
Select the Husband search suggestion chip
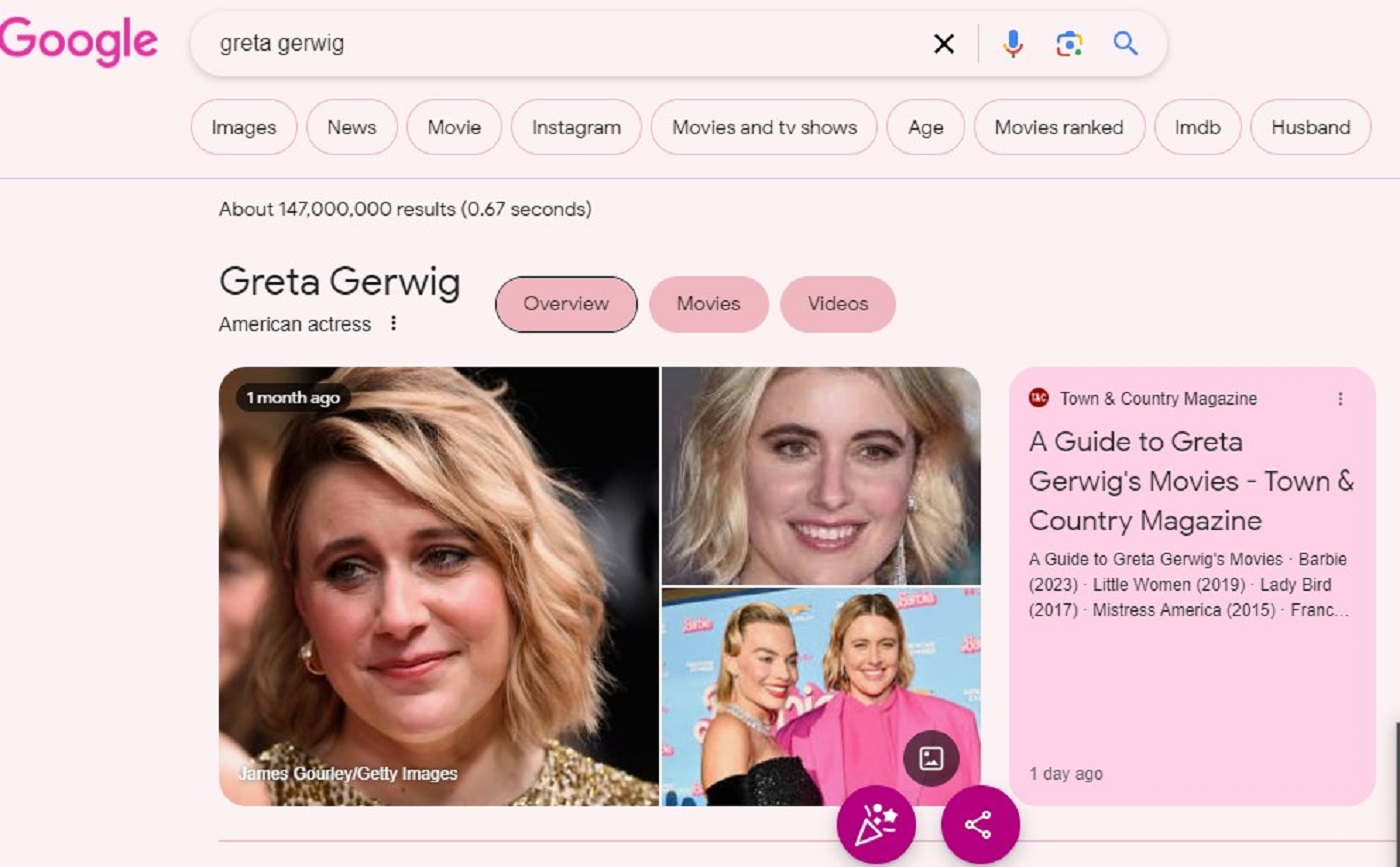click(1309, 127)
